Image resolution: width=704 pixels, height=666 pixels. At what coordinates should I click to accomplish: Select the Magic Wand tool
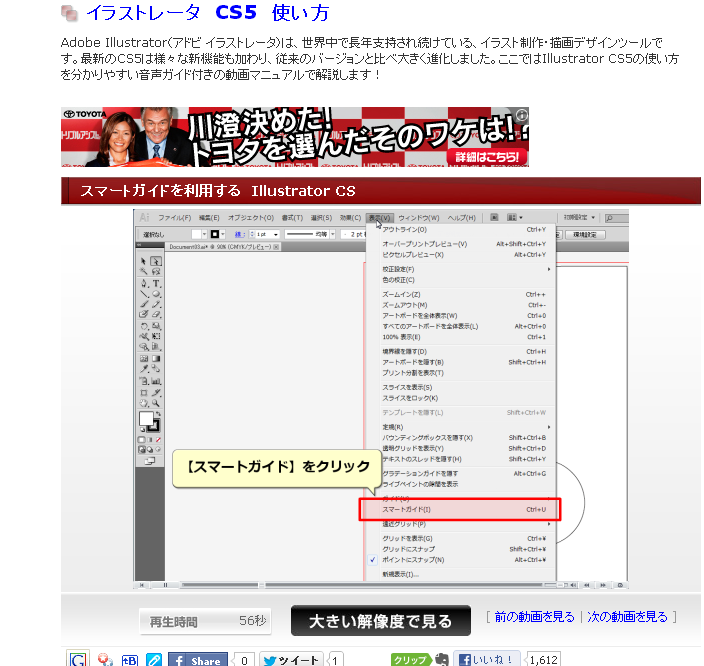(x=143, y=271)
